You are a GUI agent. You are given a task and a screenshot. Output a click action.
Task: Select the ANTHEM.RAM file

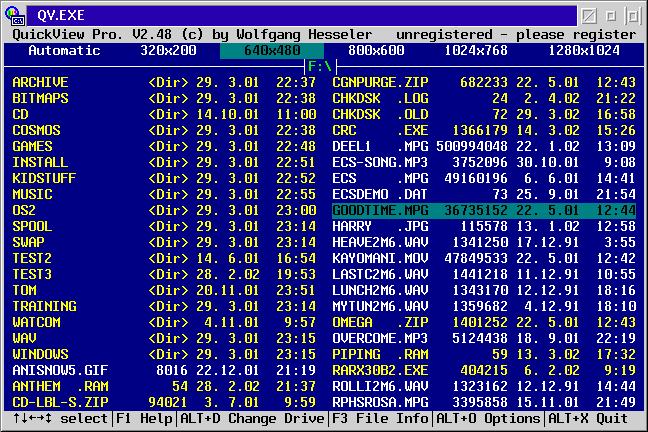pos(164,387)
